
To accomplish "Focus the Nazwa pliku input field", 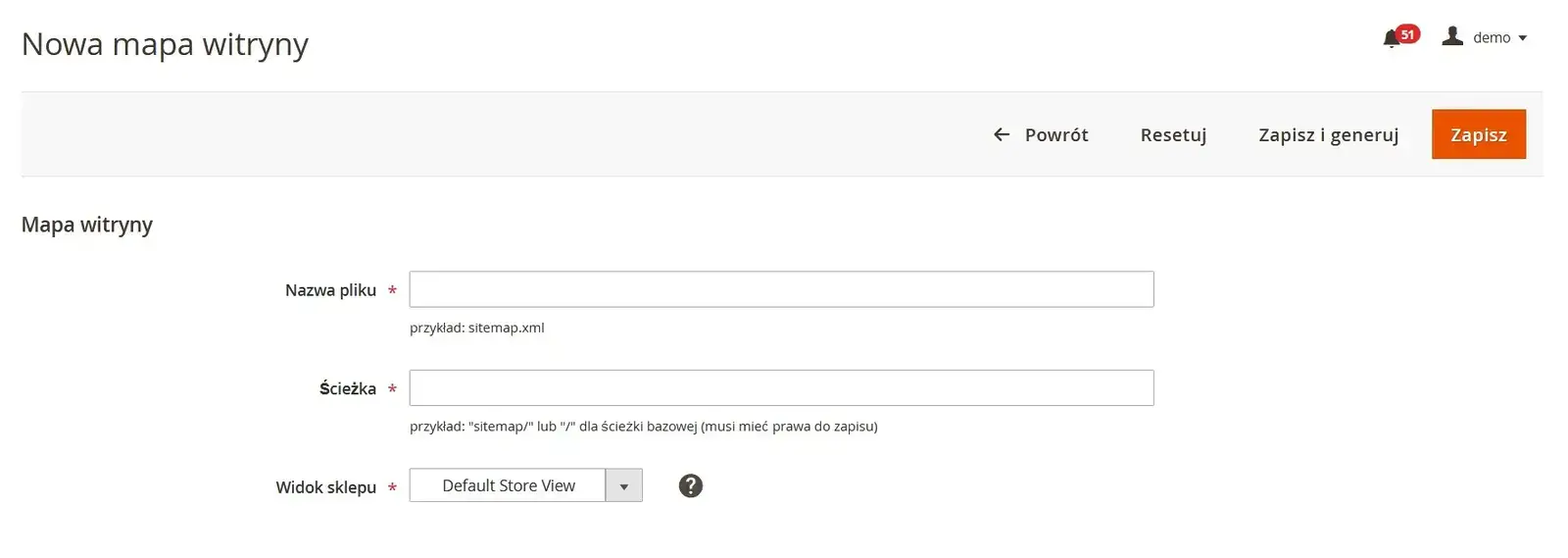I will pos(781,289).
